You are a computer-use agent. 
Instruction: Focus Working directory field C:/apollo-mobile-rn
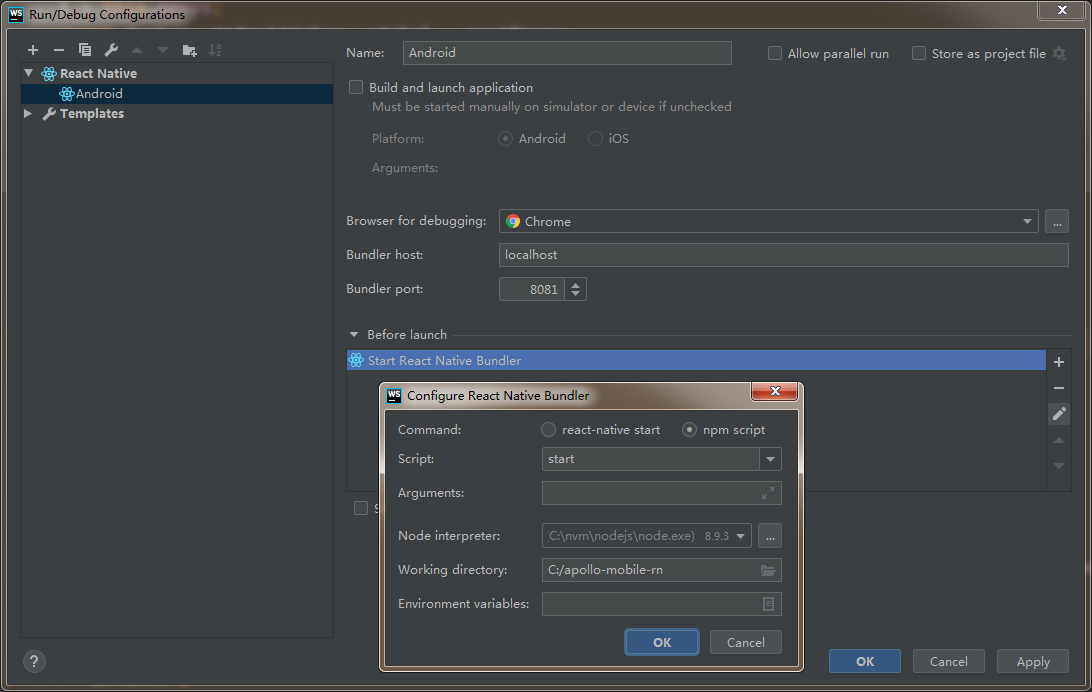coord(662,570)
